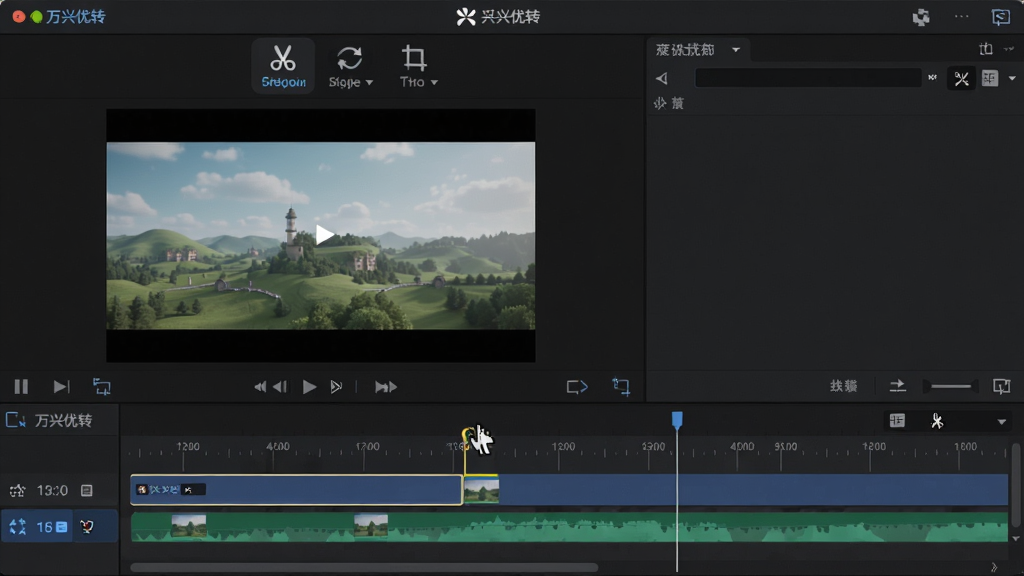
Task: Click the blue loop frame icon at left
Action: point(101,387)
